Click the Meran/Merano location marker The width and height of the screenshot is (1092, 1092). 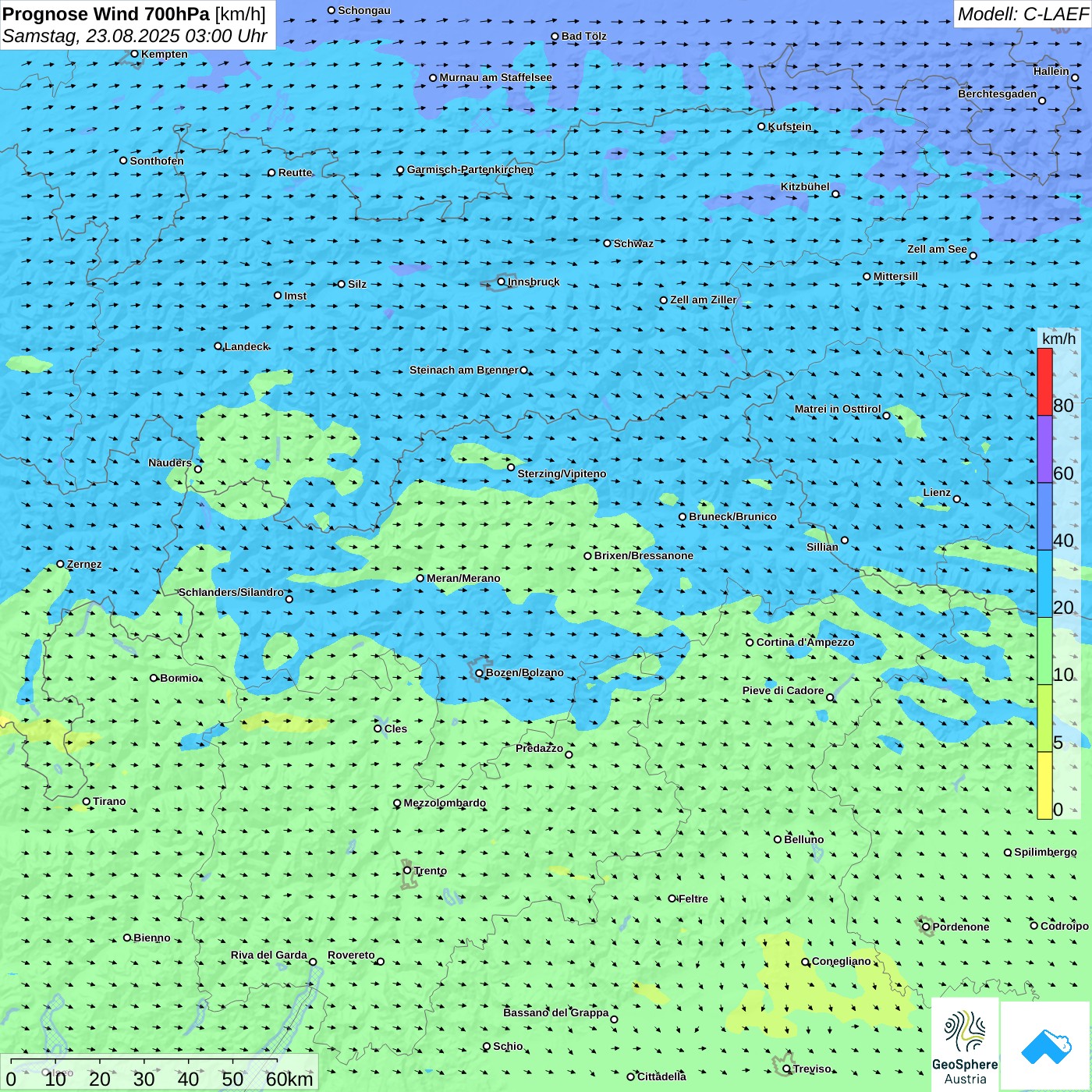420,578
